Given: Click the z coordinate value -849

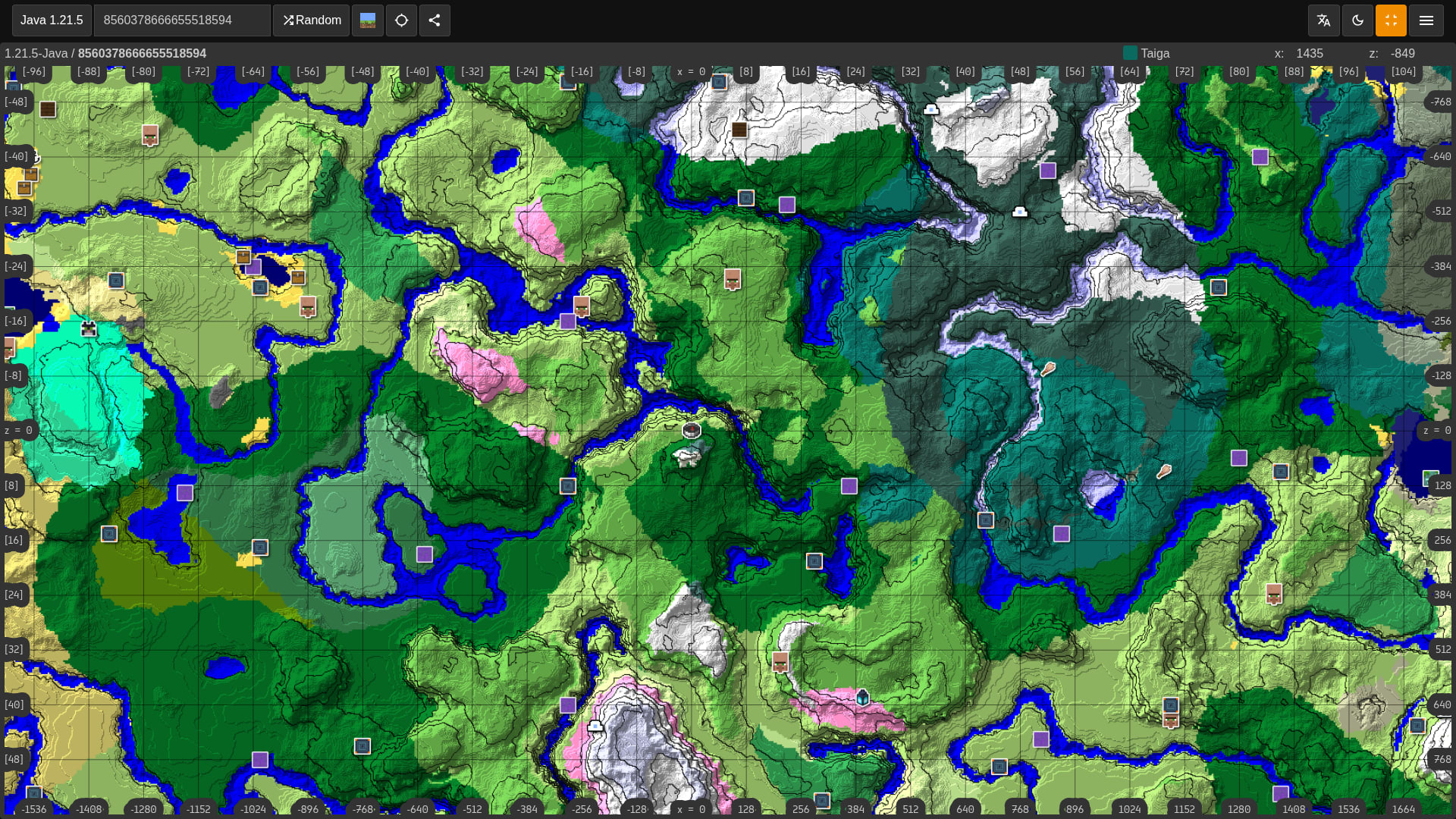Looking at the screenshot, I should click(1403, 53).
